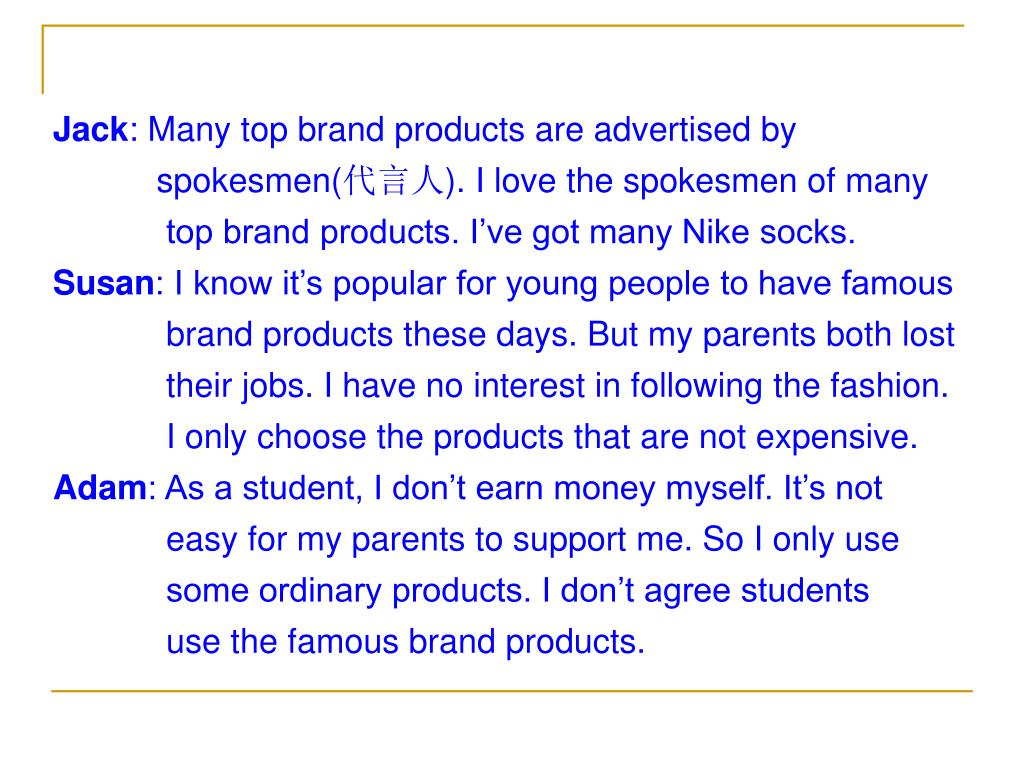The image size is (1024, 768).
Task: Click the bold name Adam
Action: click(101, 488)
